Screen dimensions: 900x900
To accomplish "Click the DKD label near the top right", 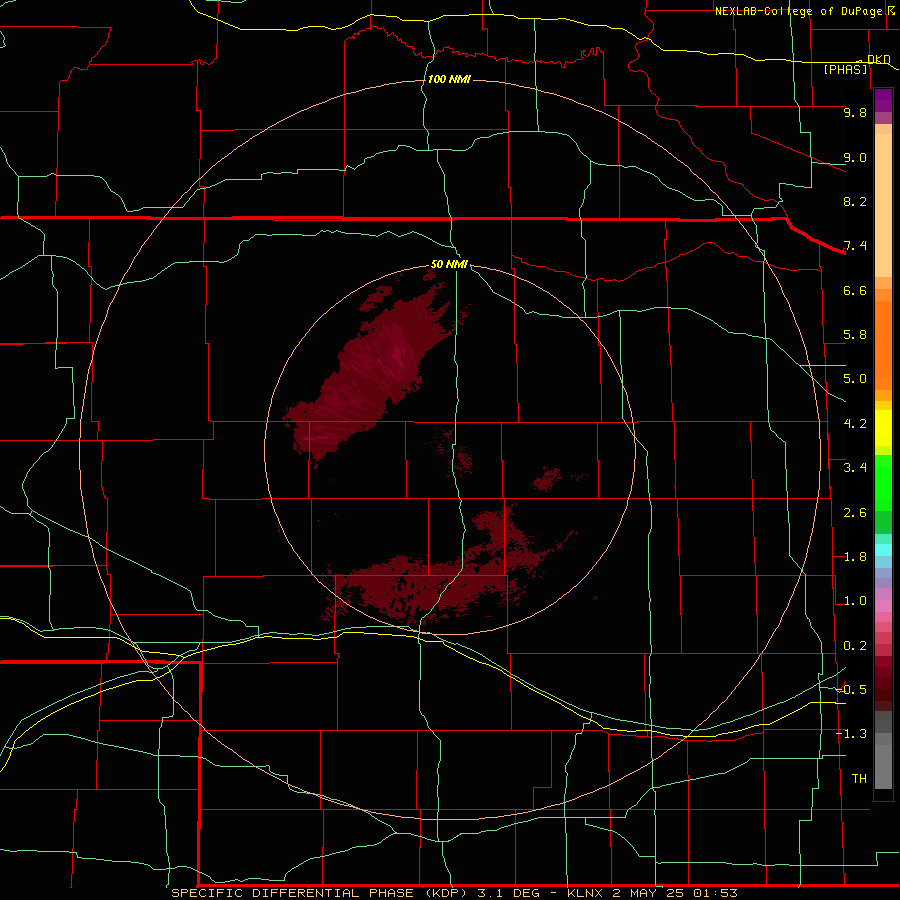I will pyautogui.click(x=878, y=59).
